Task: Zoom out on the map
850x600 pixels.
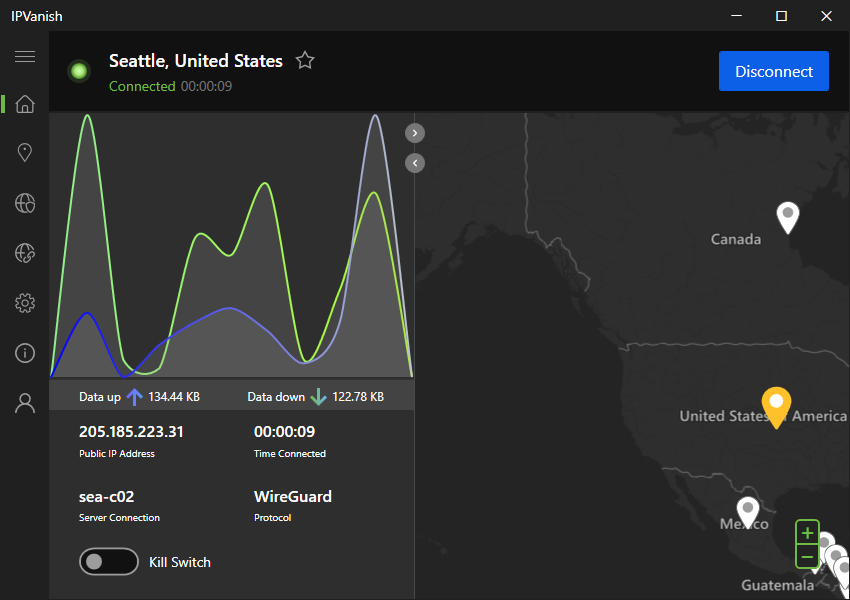Action: [x=807, y=556]
